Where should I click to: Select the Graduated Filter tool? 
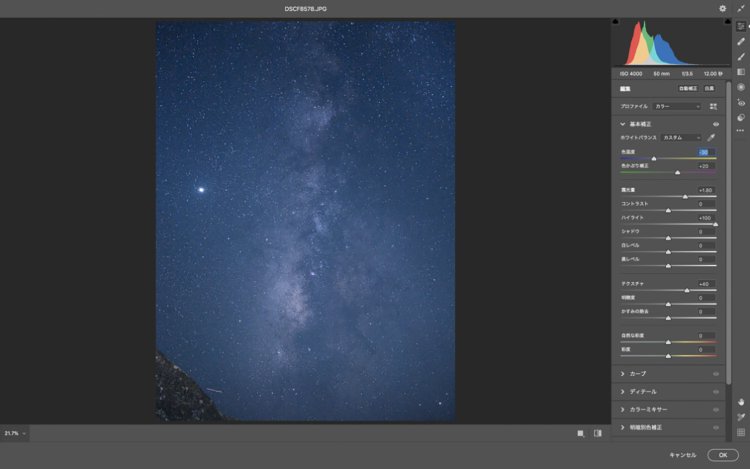[741, 72]
